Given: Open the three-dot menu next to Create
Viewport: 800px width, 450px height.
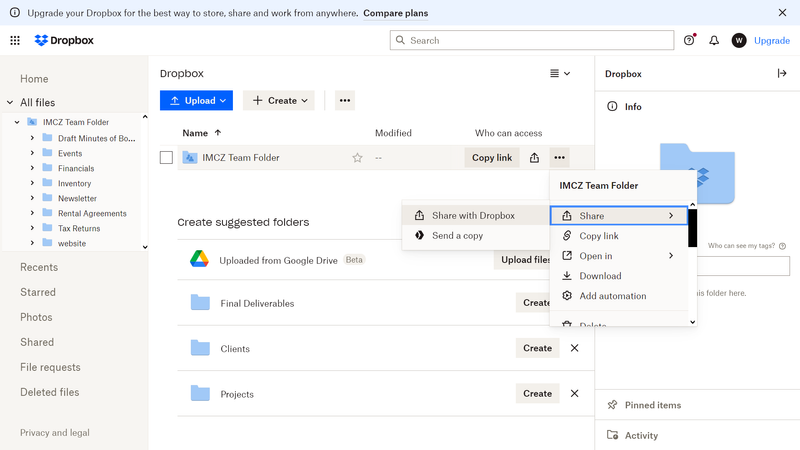Looking at the screenshot, I should pos(344,100).
